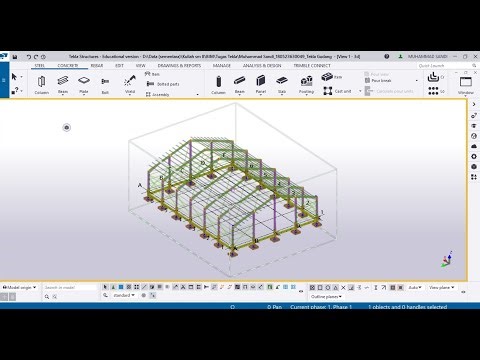480x360 pixels.
Task: Open the TRIMBLE CONNECT tab
Action: click(x=312, y=66)
